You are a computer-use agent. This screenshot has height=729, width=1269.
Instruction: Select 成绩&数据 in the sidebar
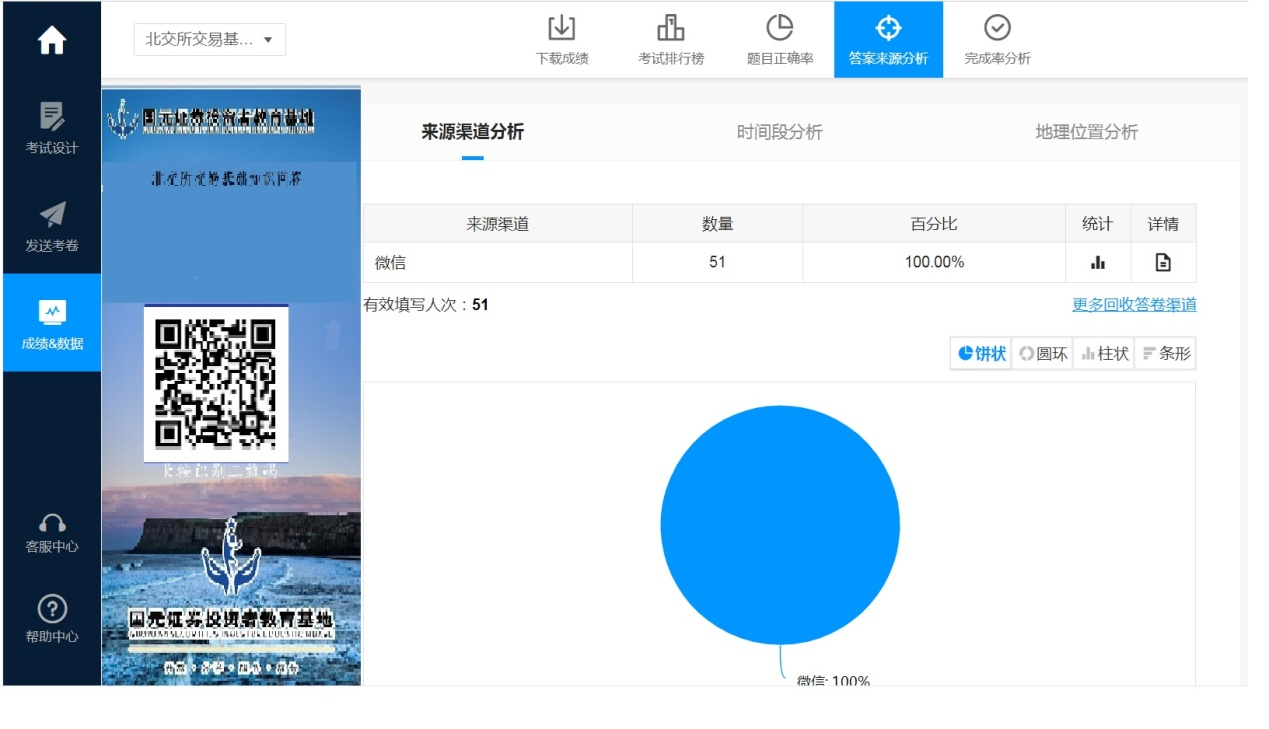click(52, 323)
